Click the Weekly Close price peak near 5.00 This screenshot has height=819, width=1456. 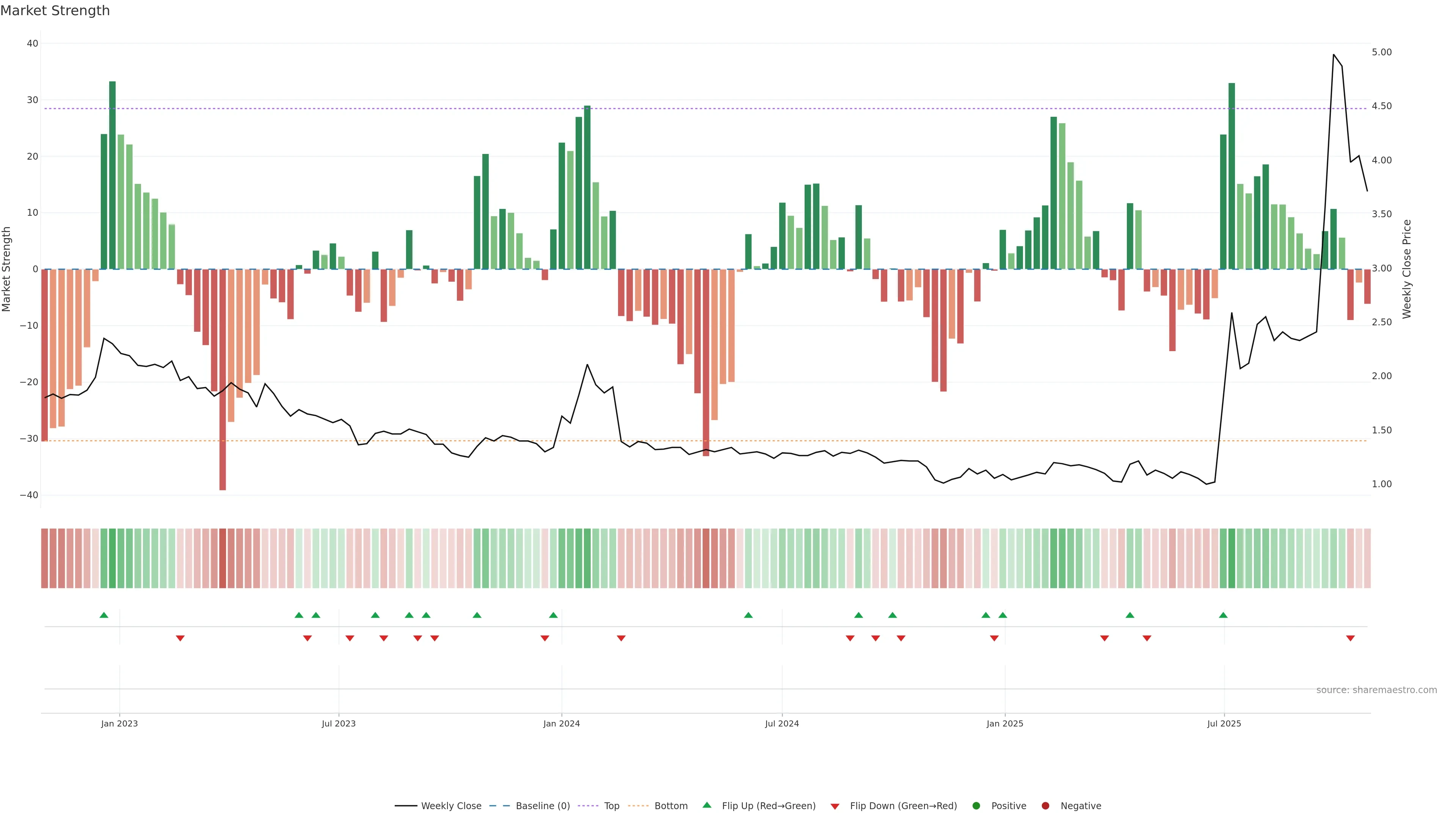coord(1334,55)
